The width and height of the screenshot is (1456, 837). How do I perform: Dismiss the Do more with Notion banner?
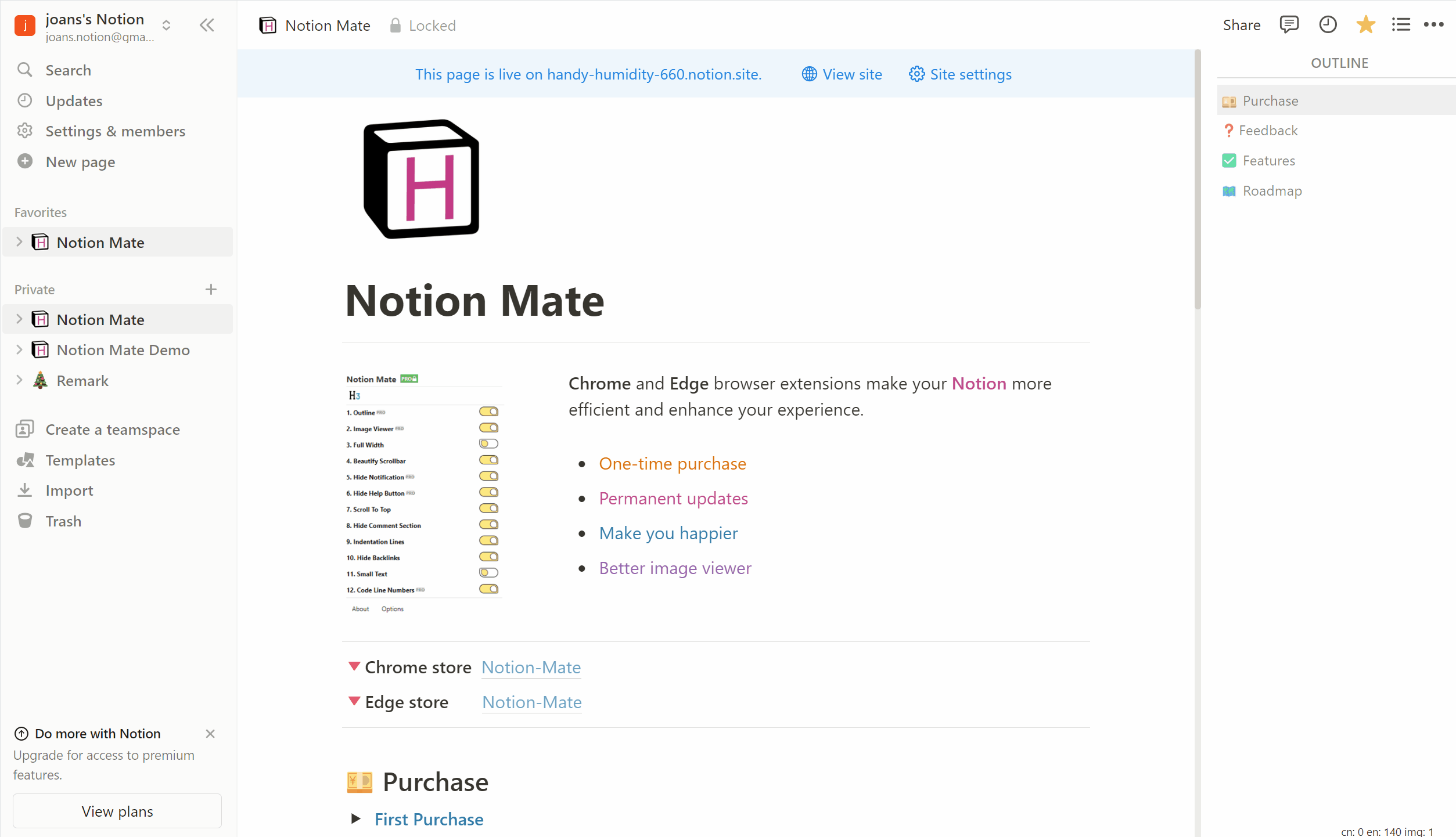tap(210, 733)
